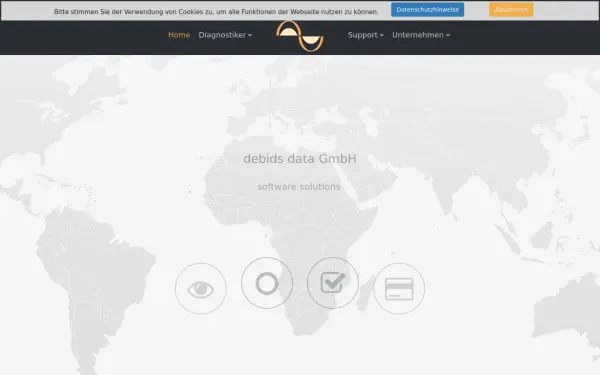Open the Support menu label
The image size is (600, 375).
[x=362, y=35]
